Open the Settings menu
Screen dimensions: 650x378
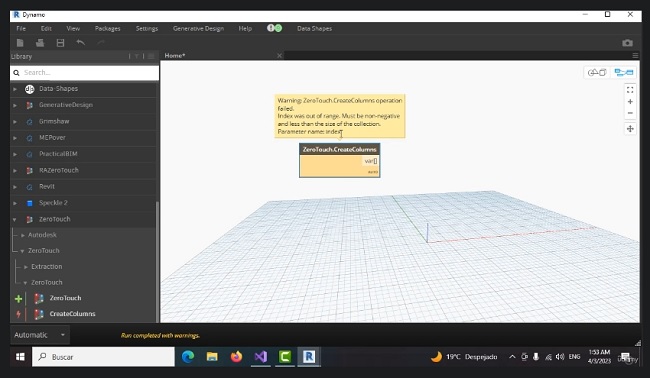[x=147, y=28]
